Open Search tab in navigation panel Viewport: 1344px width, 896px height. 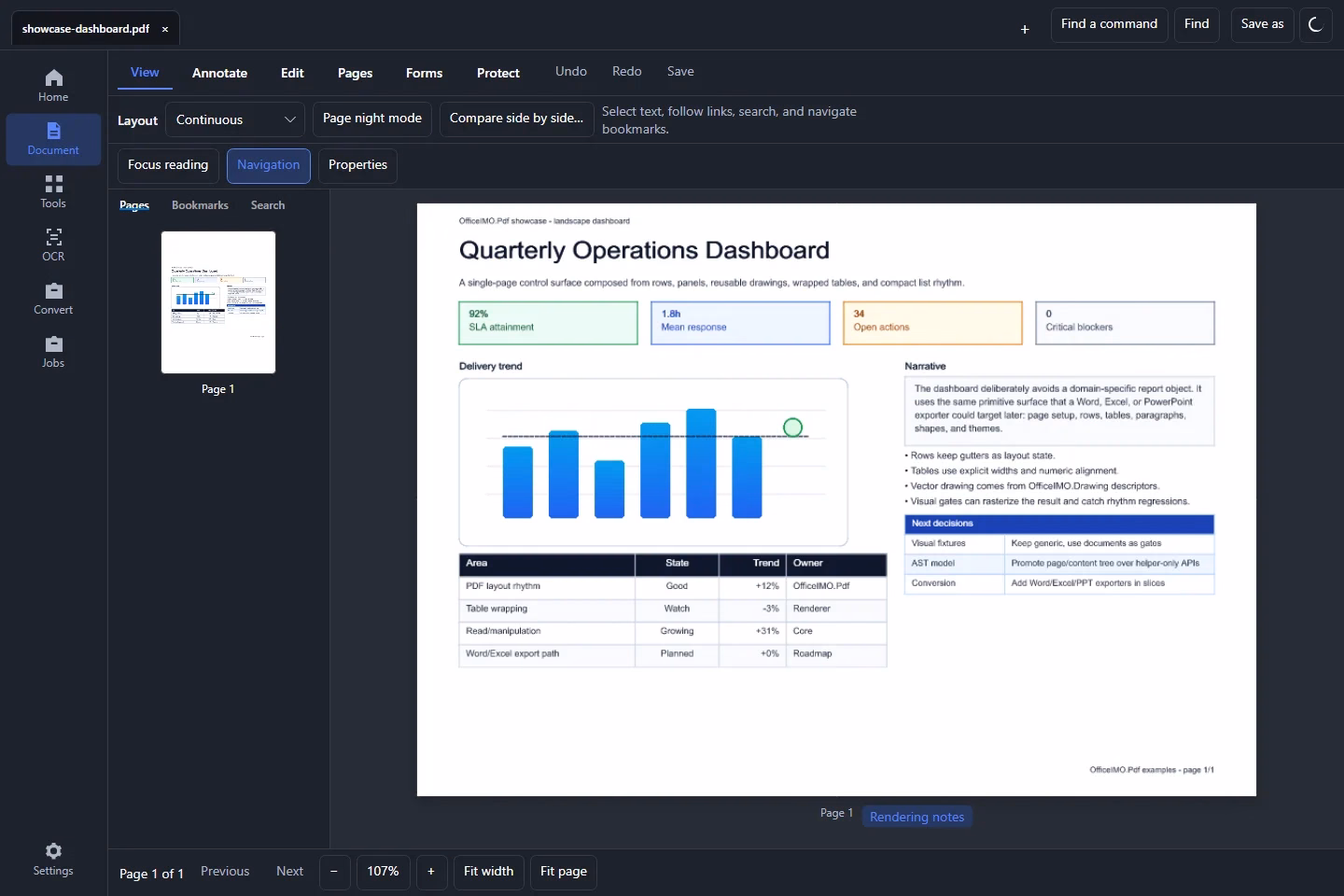click(x=268, y=205)
